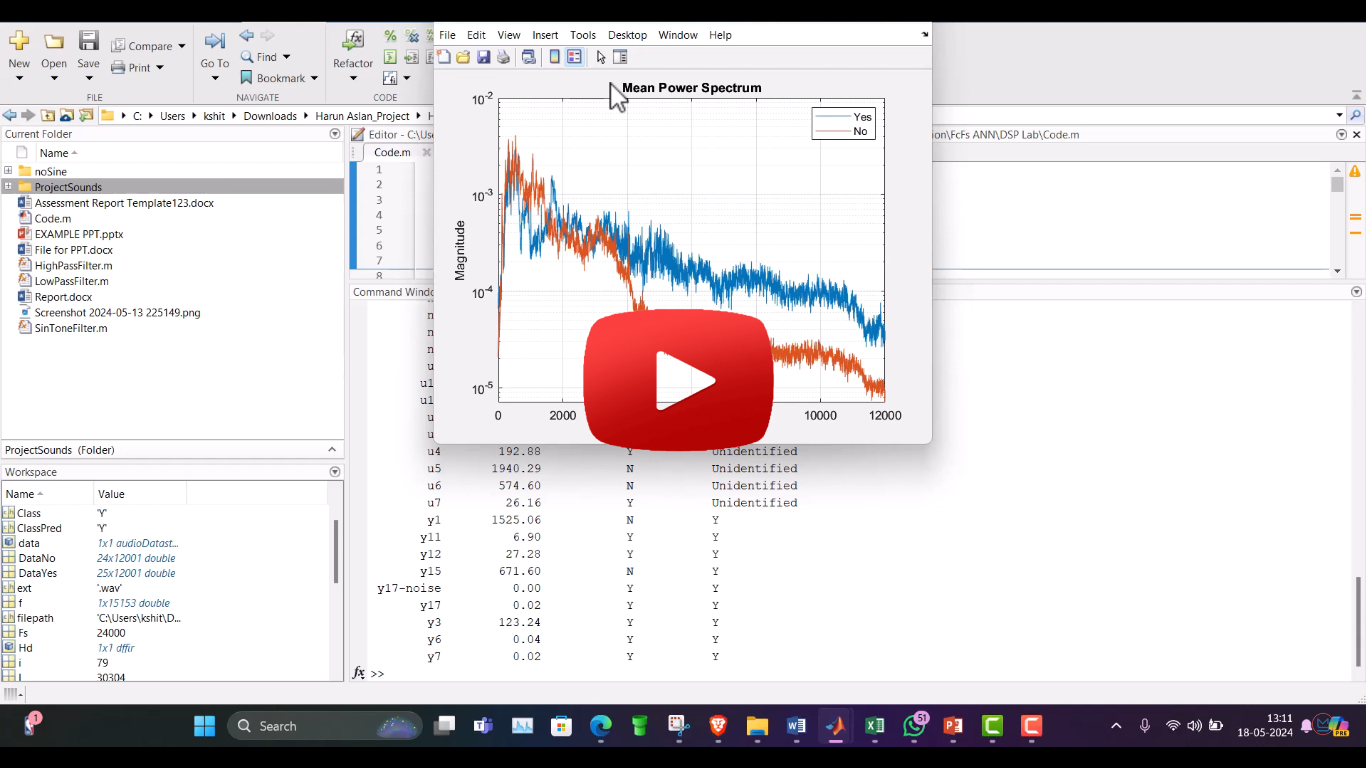Click the New file icon
This screenshot has width=1366, height=768.
click(x=19, y=41)
